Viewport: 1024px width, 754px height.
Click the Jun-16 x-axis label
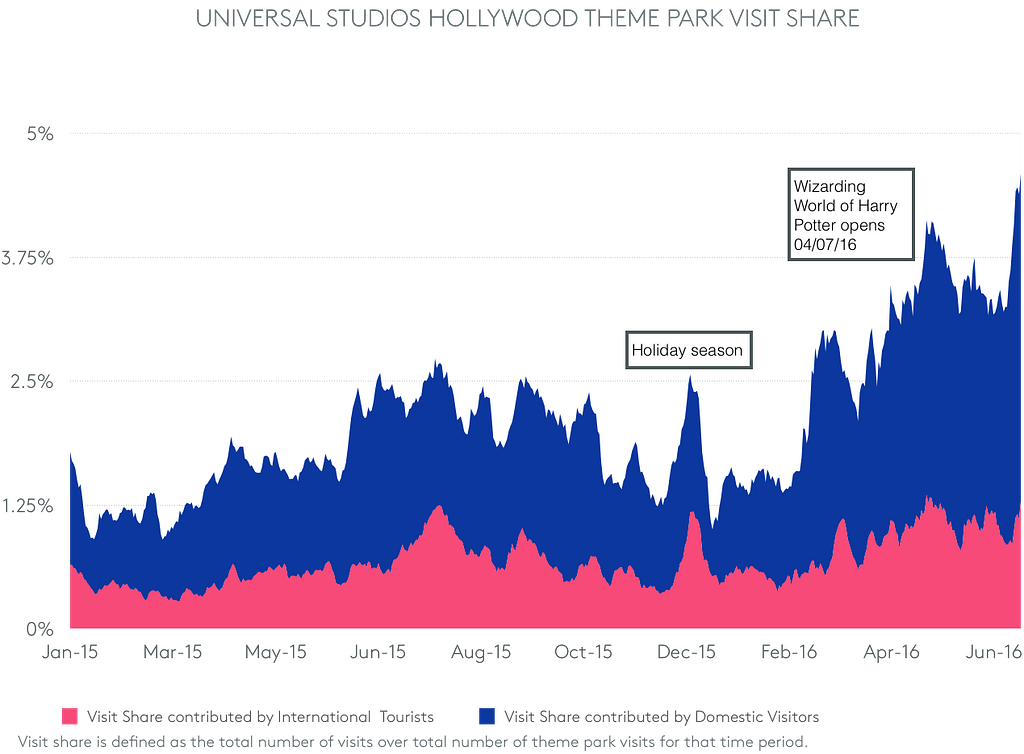[994, 652]
